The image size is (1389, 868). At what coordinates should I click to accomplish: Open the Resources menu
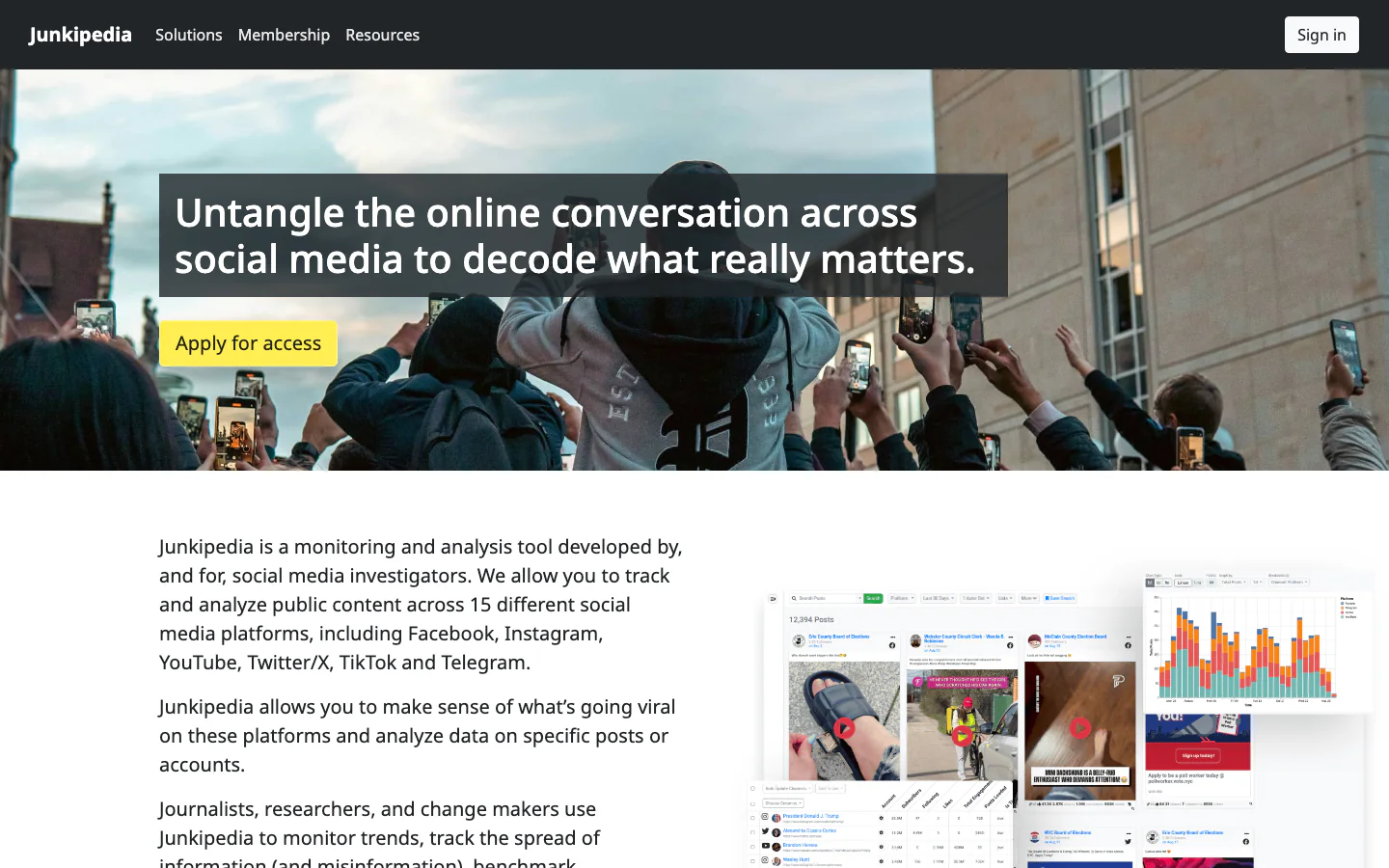[382, 35]
